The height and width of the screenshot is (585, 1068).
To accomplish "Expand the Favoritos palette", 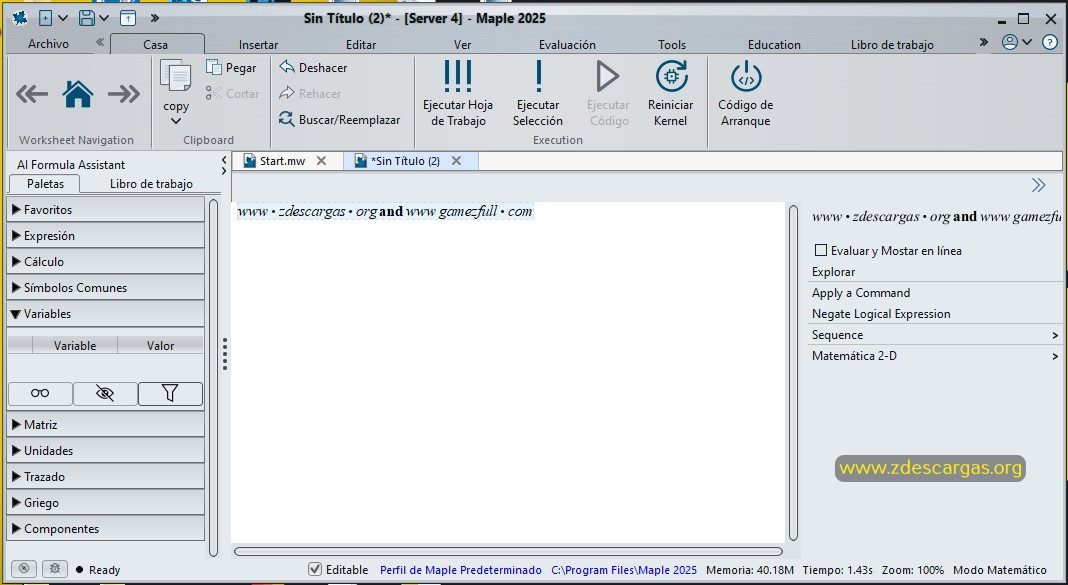I will 106,210.
